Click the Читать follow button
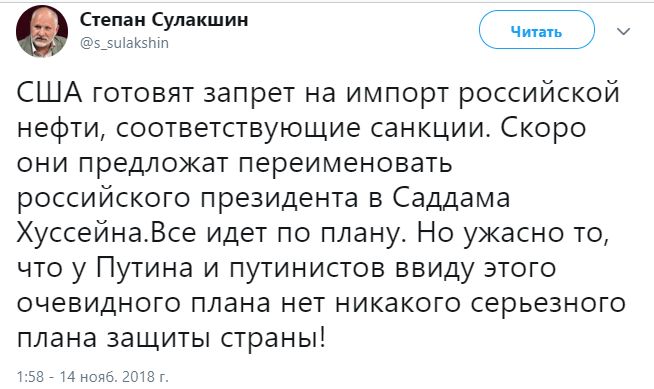654x389 pixels. (536, 32)
